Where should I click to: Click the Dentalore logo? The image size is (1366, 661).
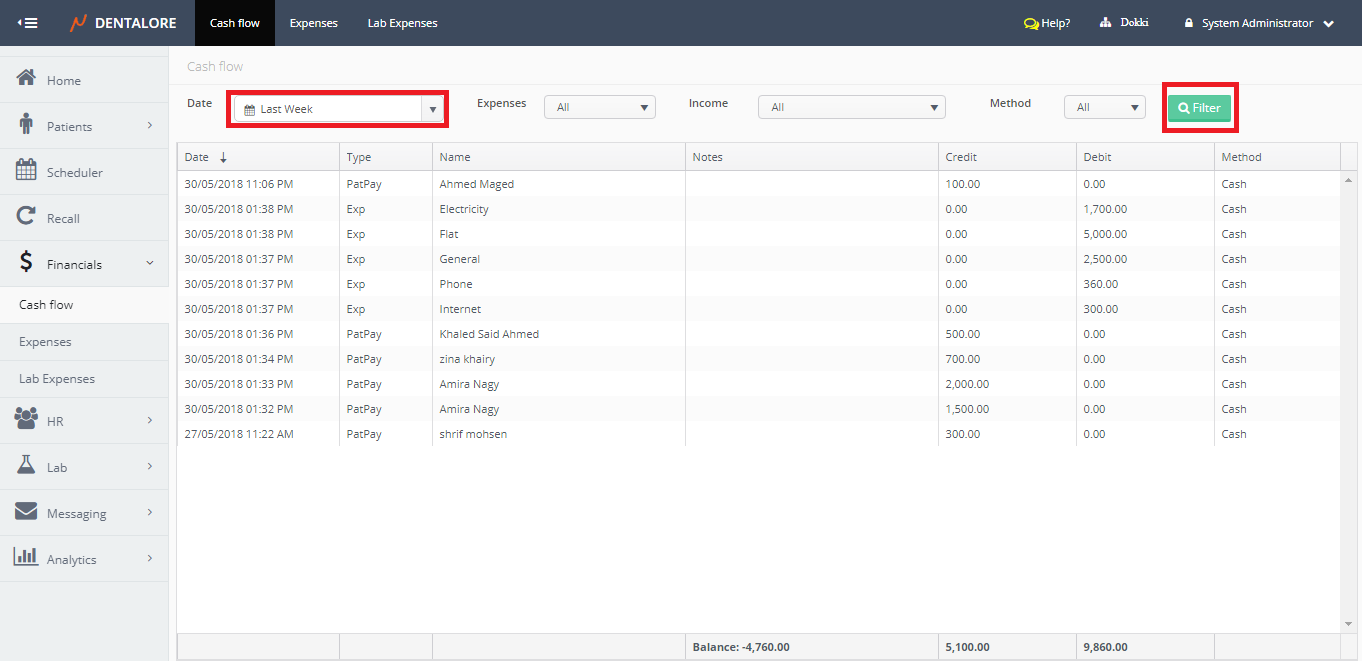pos(122,23)
